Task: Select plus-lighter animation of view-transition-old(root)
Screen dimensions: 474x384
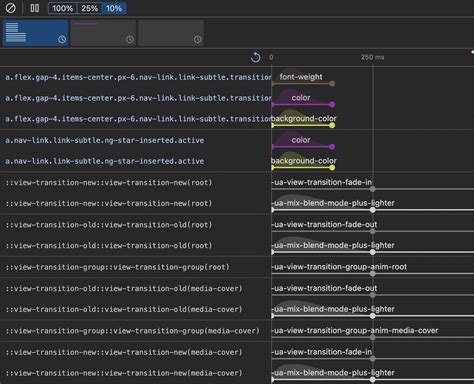Action: [x=333, y=245]
